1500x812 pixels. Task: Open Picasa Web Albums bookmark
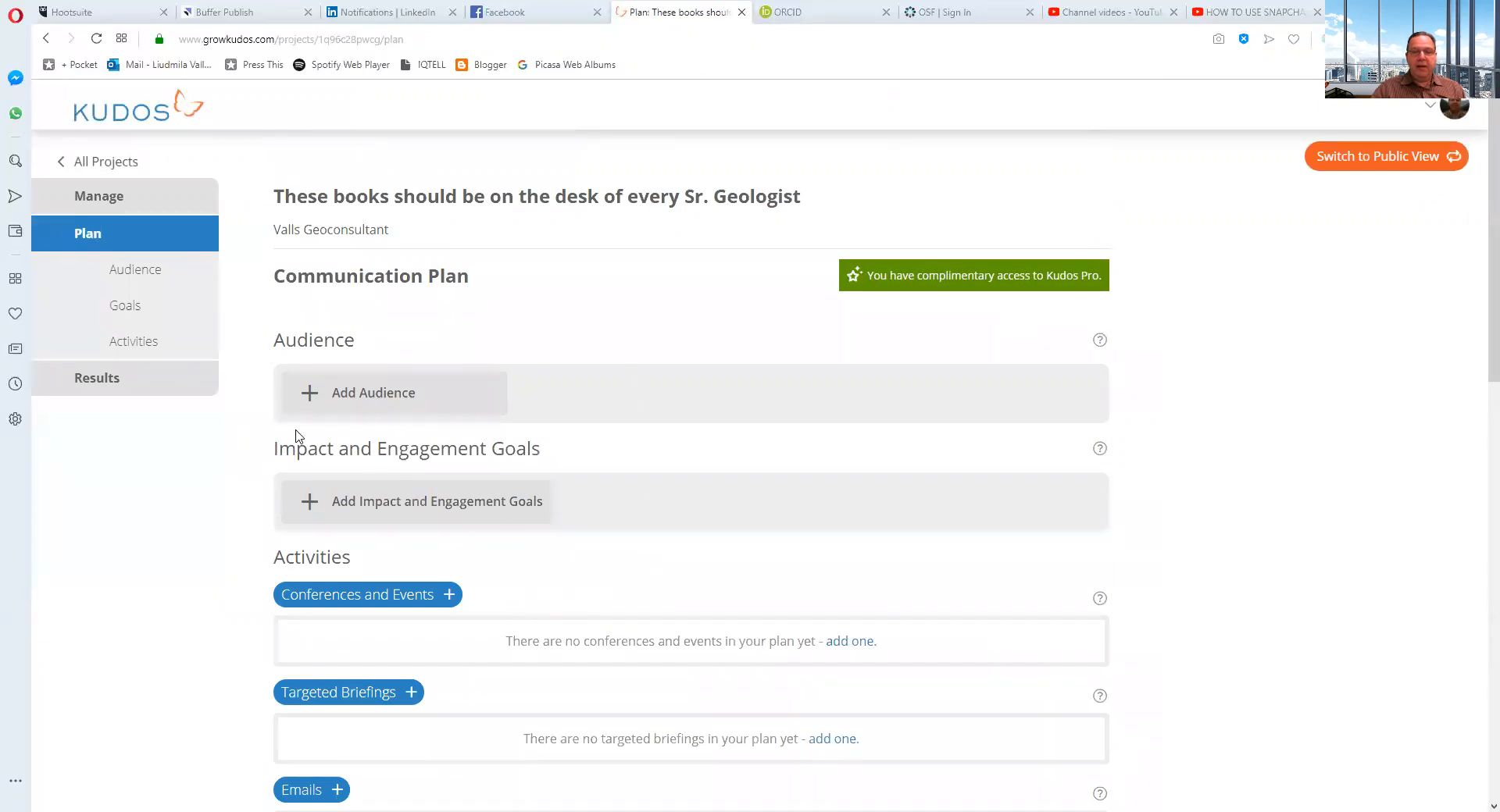tap(566, 65)
